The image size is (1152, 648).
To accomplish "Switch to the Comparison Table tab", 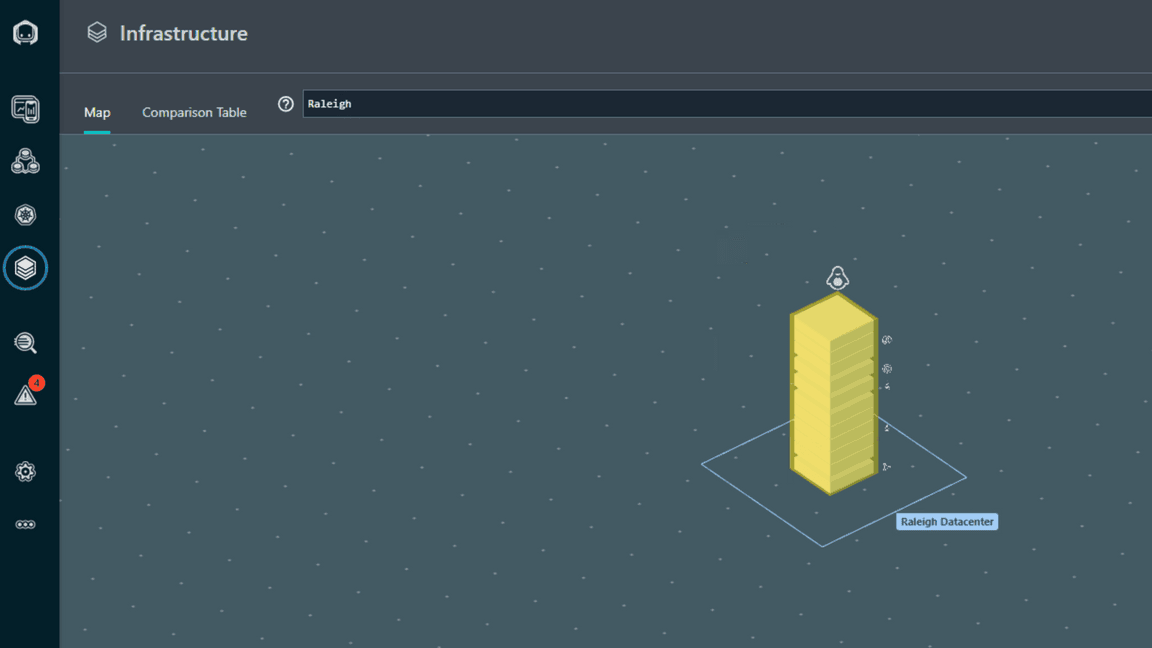I will click(x=194, y=113).
